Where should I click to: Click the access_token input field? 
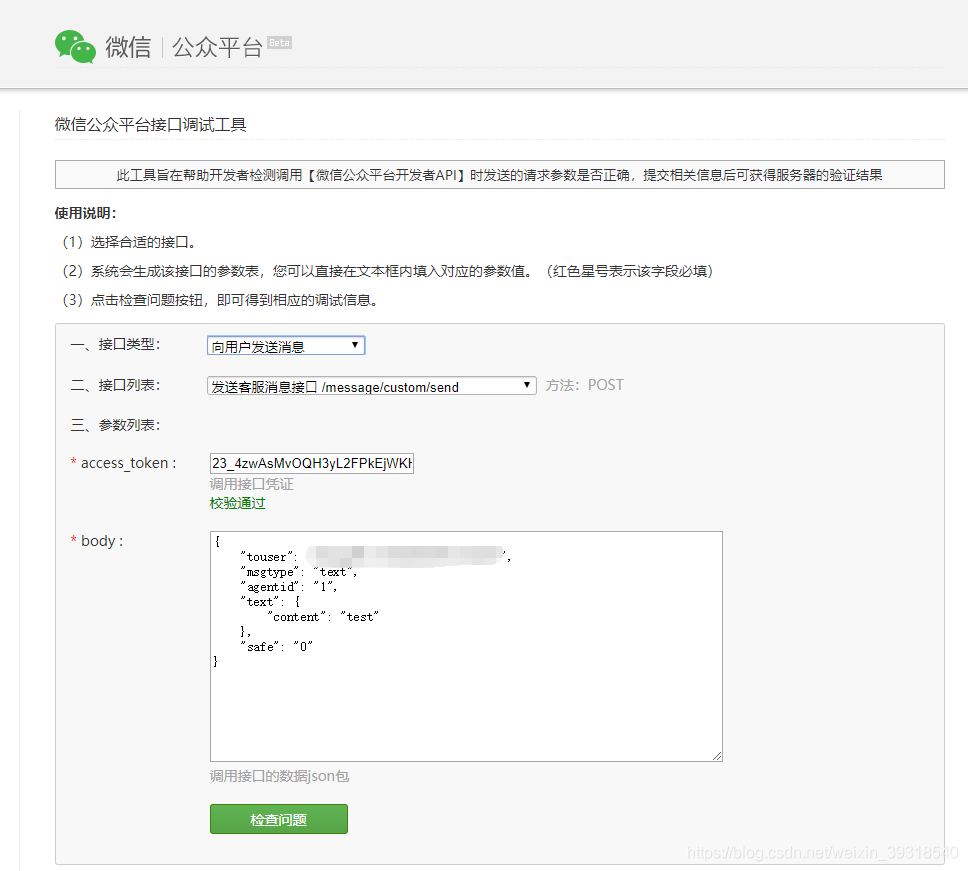coord(312,463)
